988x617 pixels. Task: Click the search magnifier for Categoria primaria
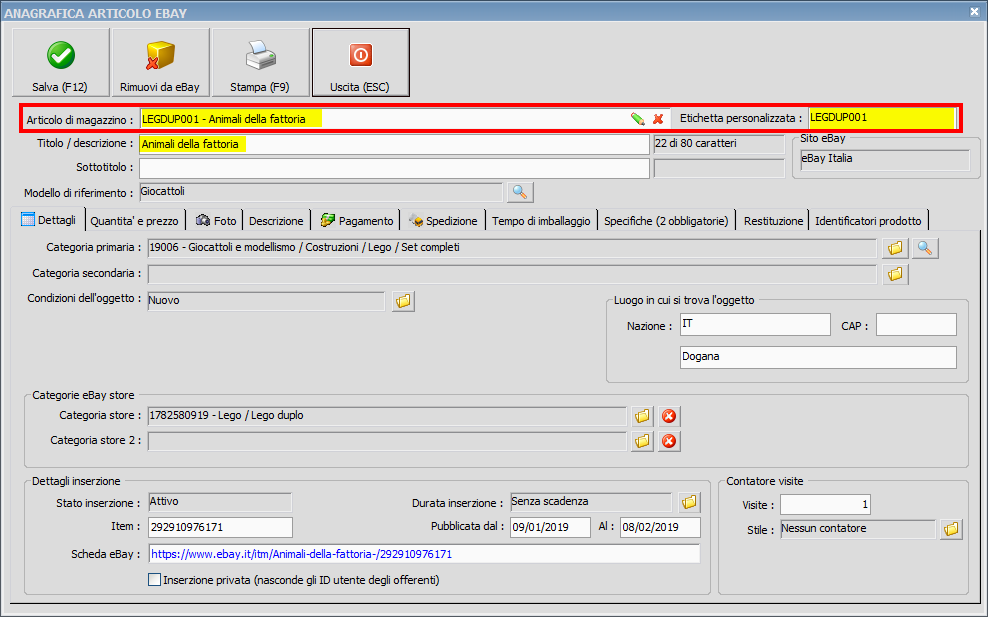tap(925, 248)
